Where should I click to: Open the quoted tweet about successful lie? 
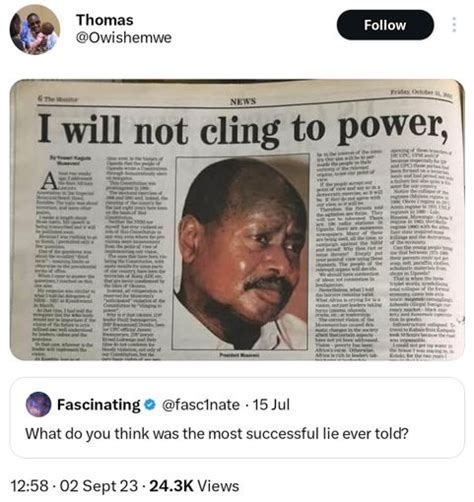click(237, 417)
